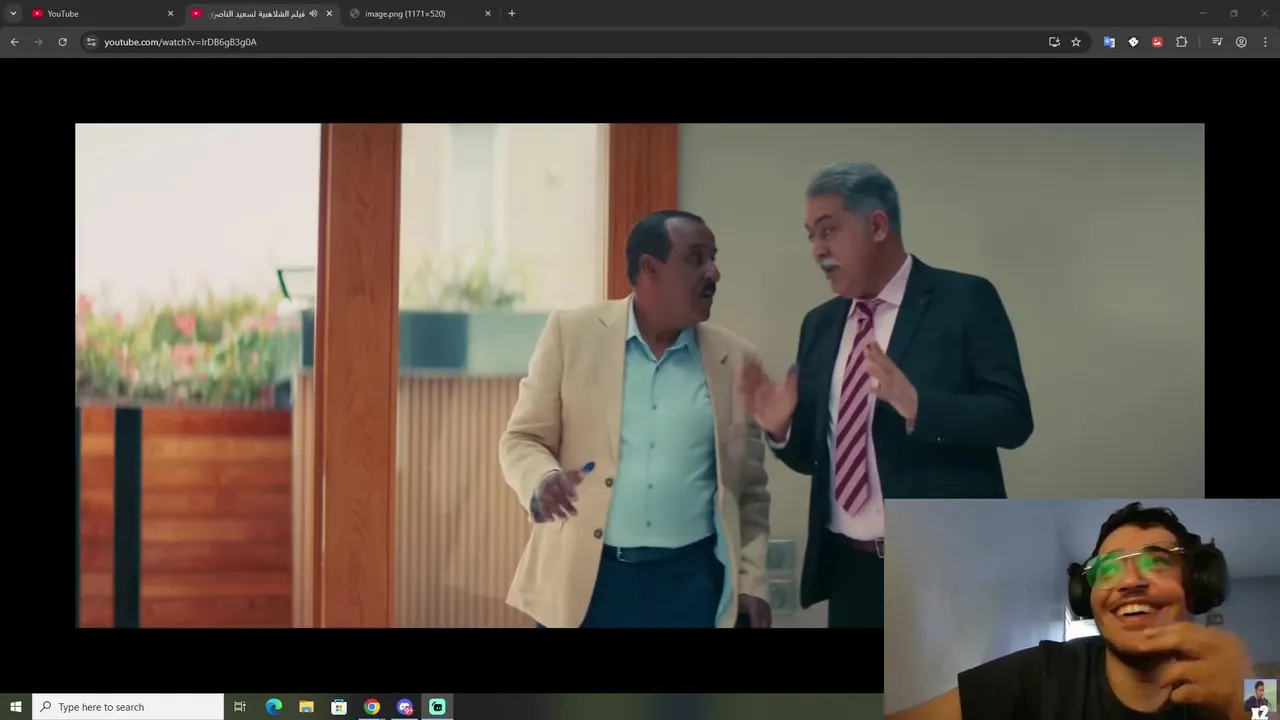The height and width of the screenshot is (720, 1280).
Task: Launch Microsoft Edge from the taskbar
Action: pos(274,707)
